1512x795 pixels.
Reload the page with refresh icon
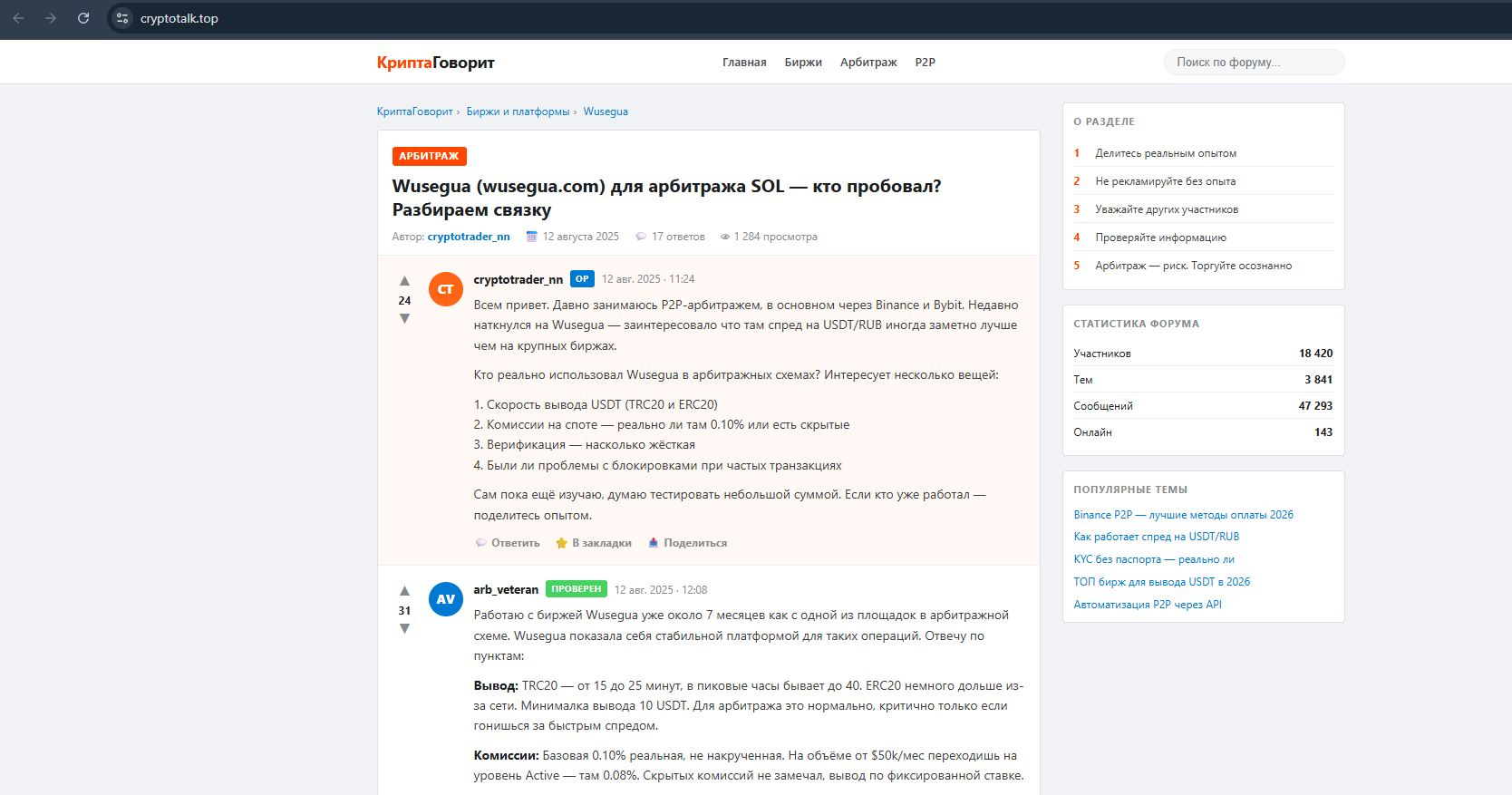coord(83,18)
